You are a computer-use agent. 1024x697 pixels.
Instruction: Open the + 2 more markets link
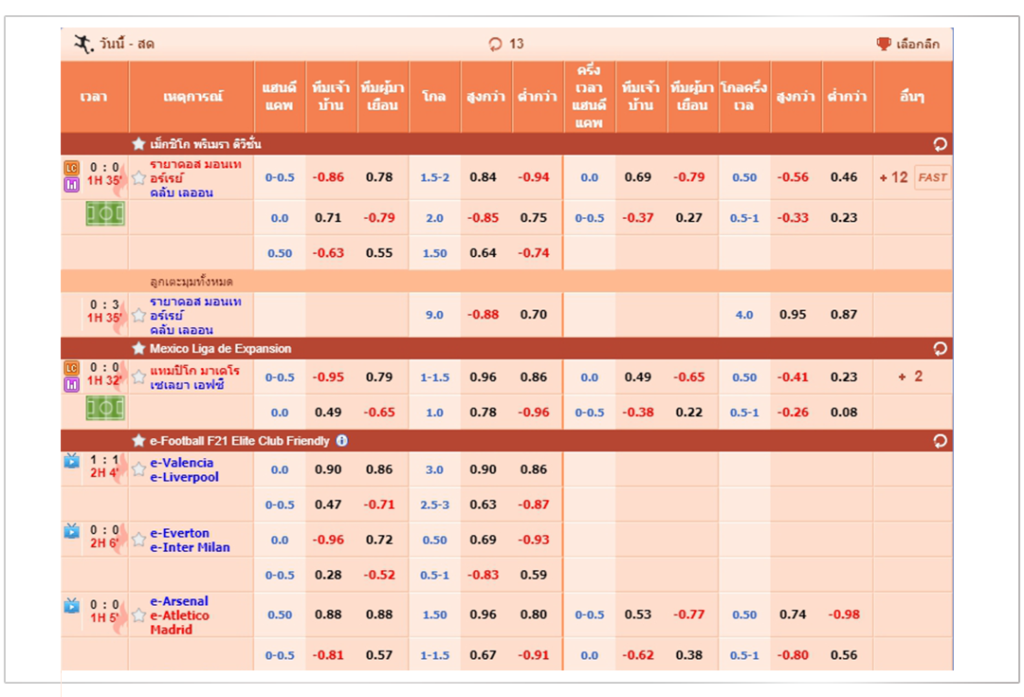(910, 376)
